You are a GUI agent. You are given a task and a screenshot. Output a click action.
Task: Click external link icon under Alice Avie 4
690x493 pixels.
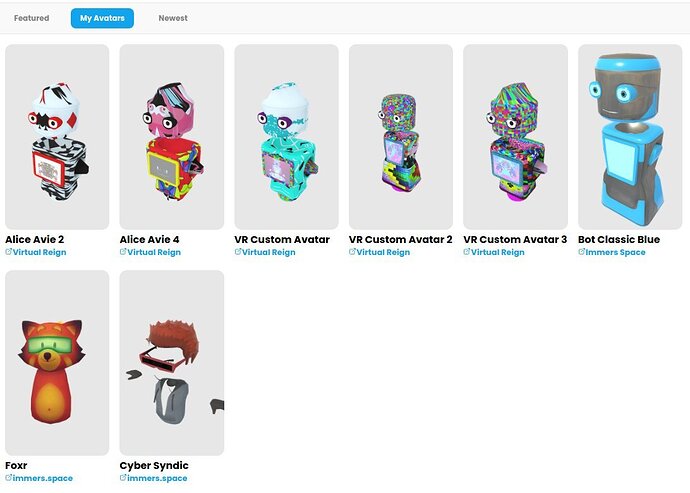pos(123,252)
